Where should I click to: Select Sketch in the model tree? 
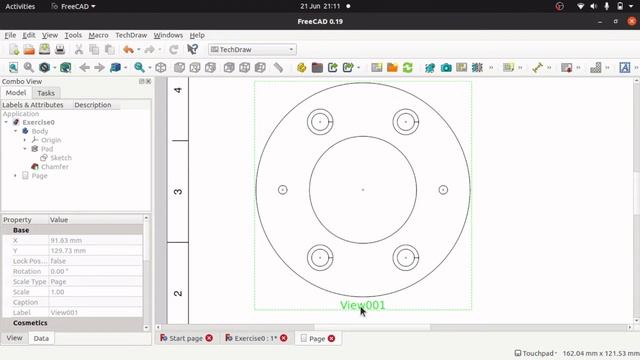pyautogui.click(x=61, y=158)
